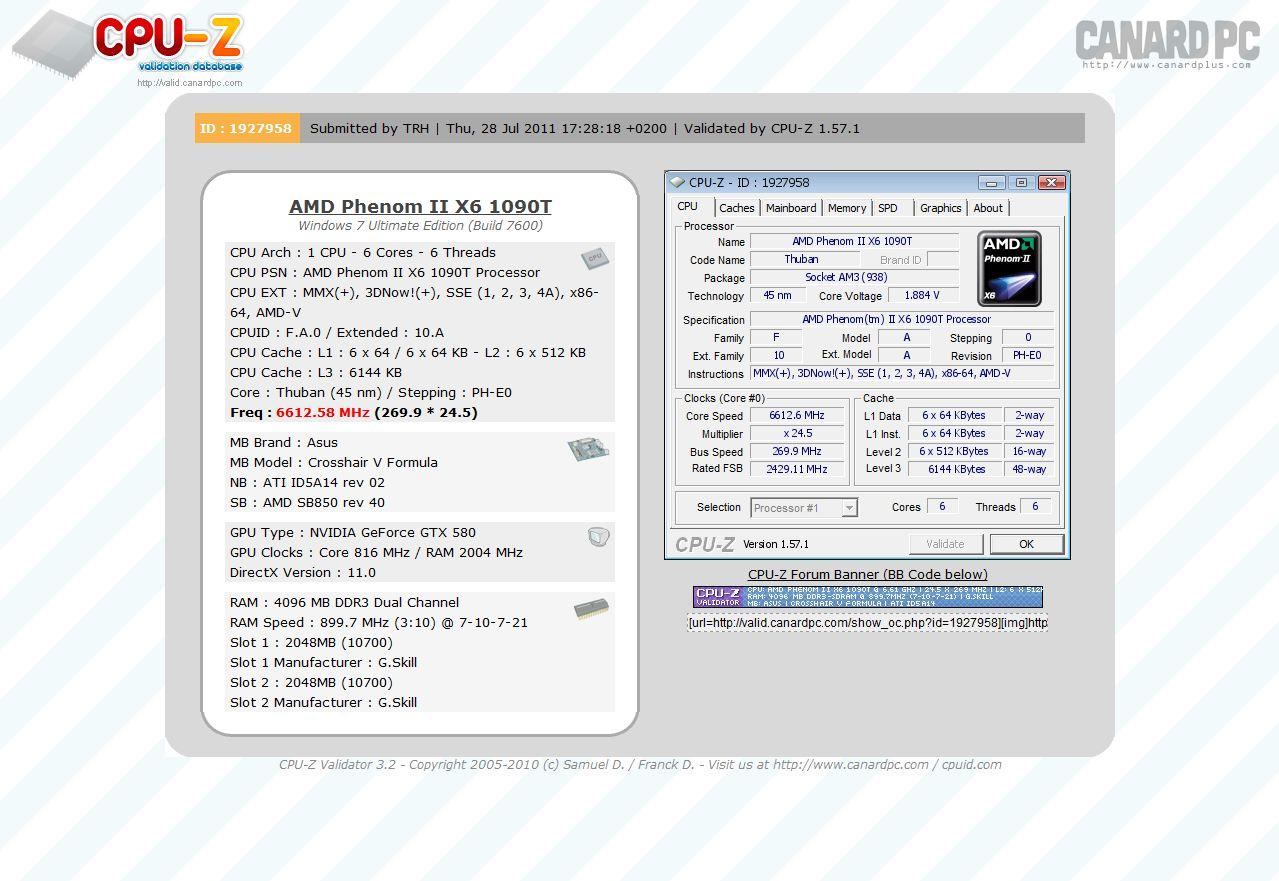The height and width of the screenshot is (881, 1279).
Task: Click the AMD Phenom II X6 1090T heading
Action: pyautogui.click(x=420, y=206)
